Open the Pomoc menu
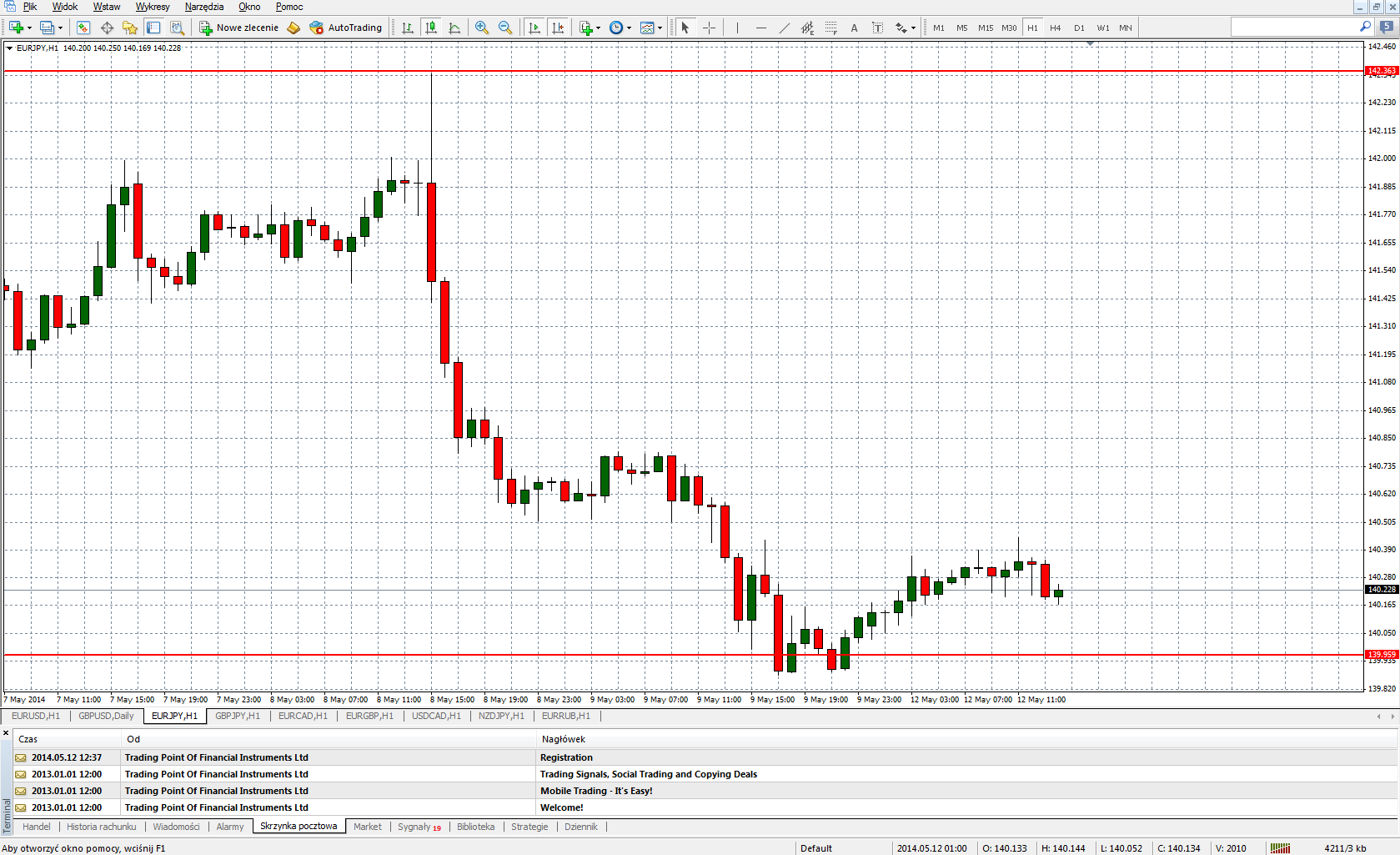Viewport: 1400px width, 855px height. coord(289,7)
